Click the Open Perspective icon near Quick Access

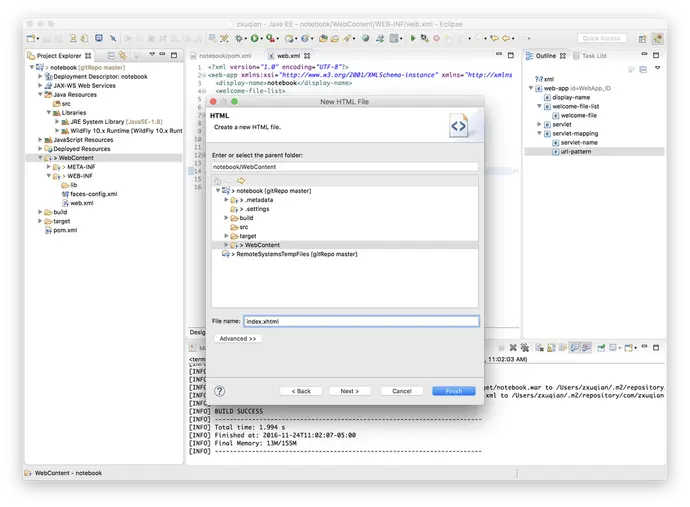642,39
